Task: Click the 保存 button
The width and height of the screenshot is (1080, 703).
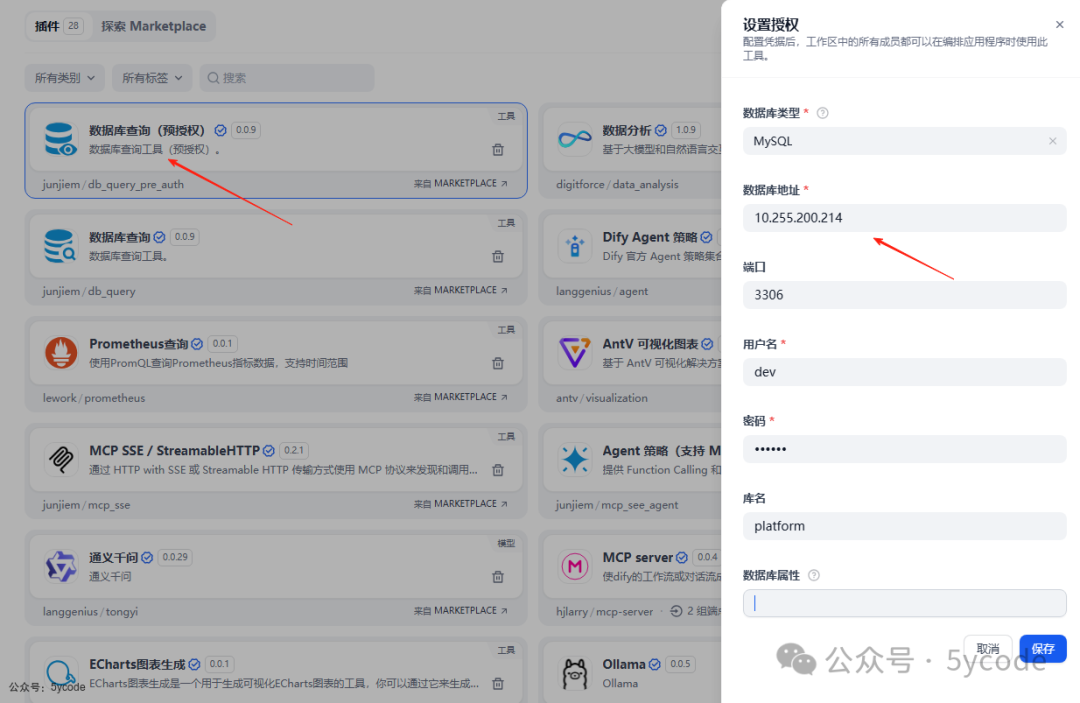Action: pos(1043,649)
